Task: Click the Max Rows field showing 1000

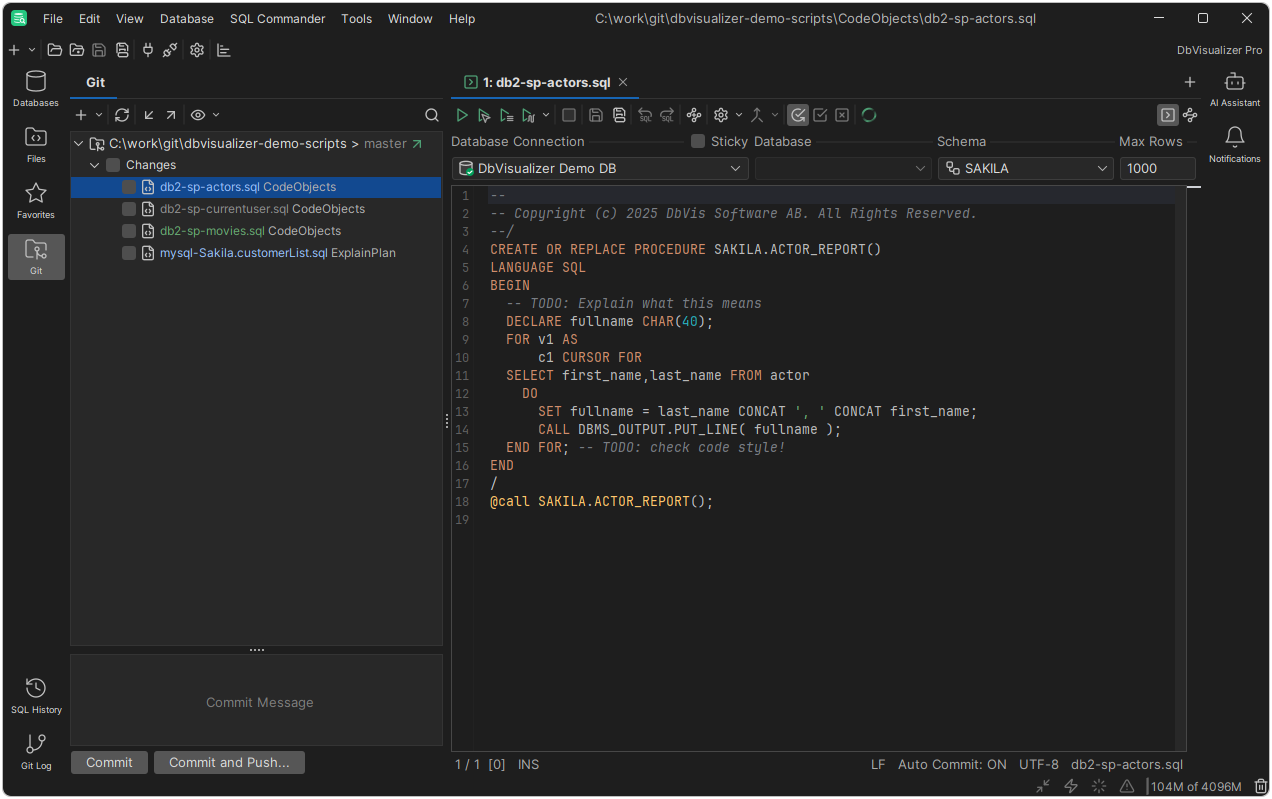Action: [1158, 169]
